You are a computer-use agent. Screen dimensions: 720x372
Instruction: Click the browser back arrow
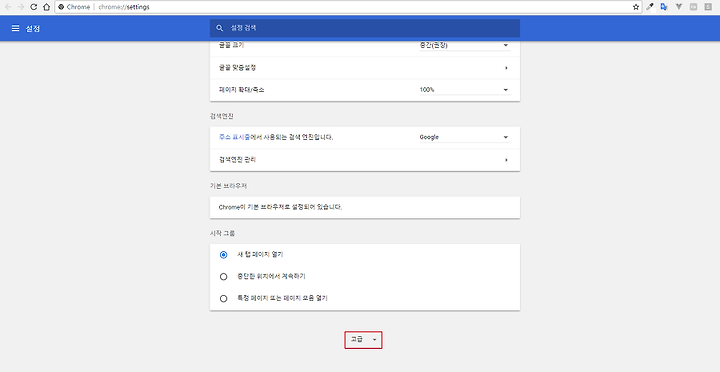point(8,7)
